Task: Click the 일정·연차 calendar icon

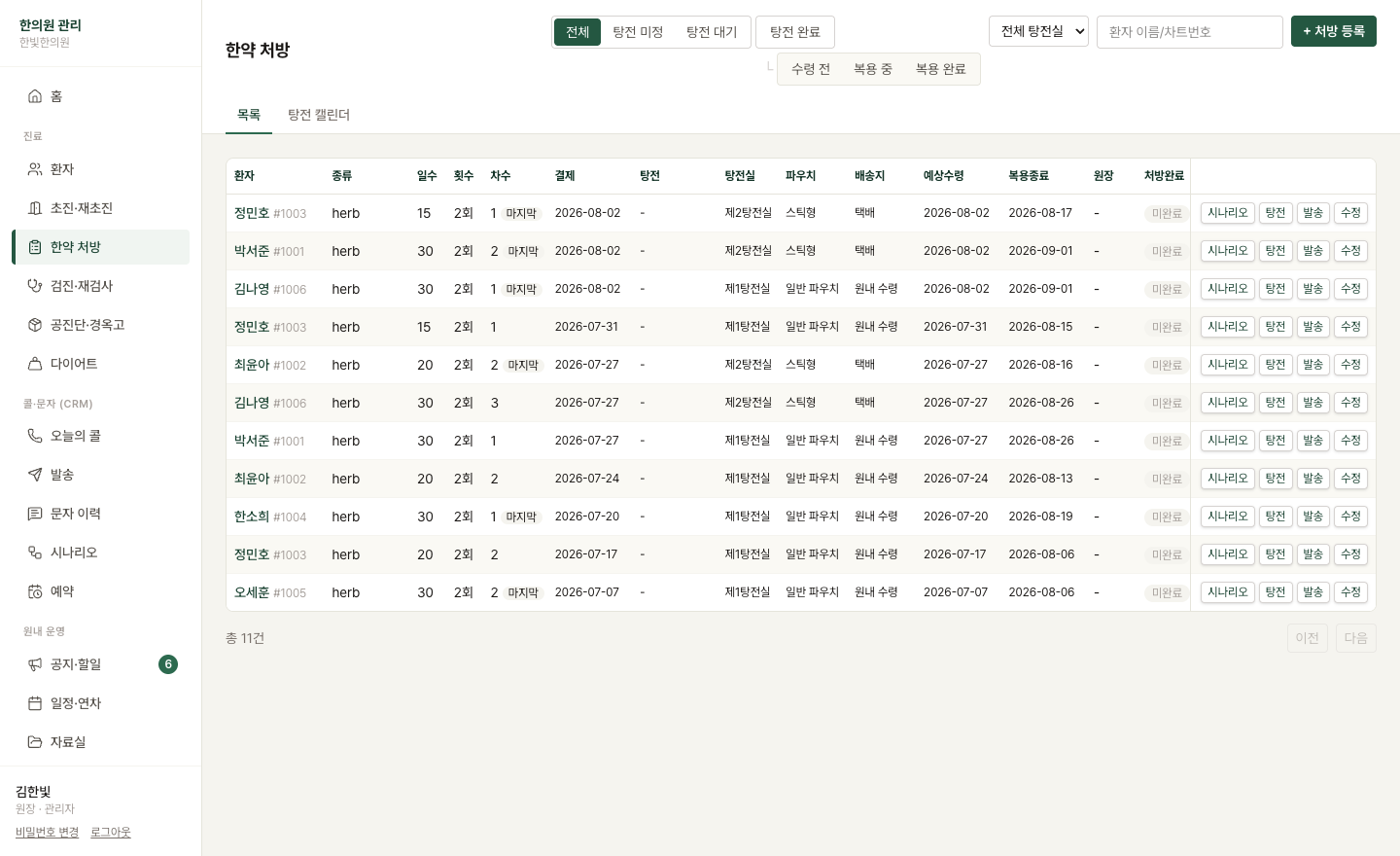Action: click(x=35, y=703)
